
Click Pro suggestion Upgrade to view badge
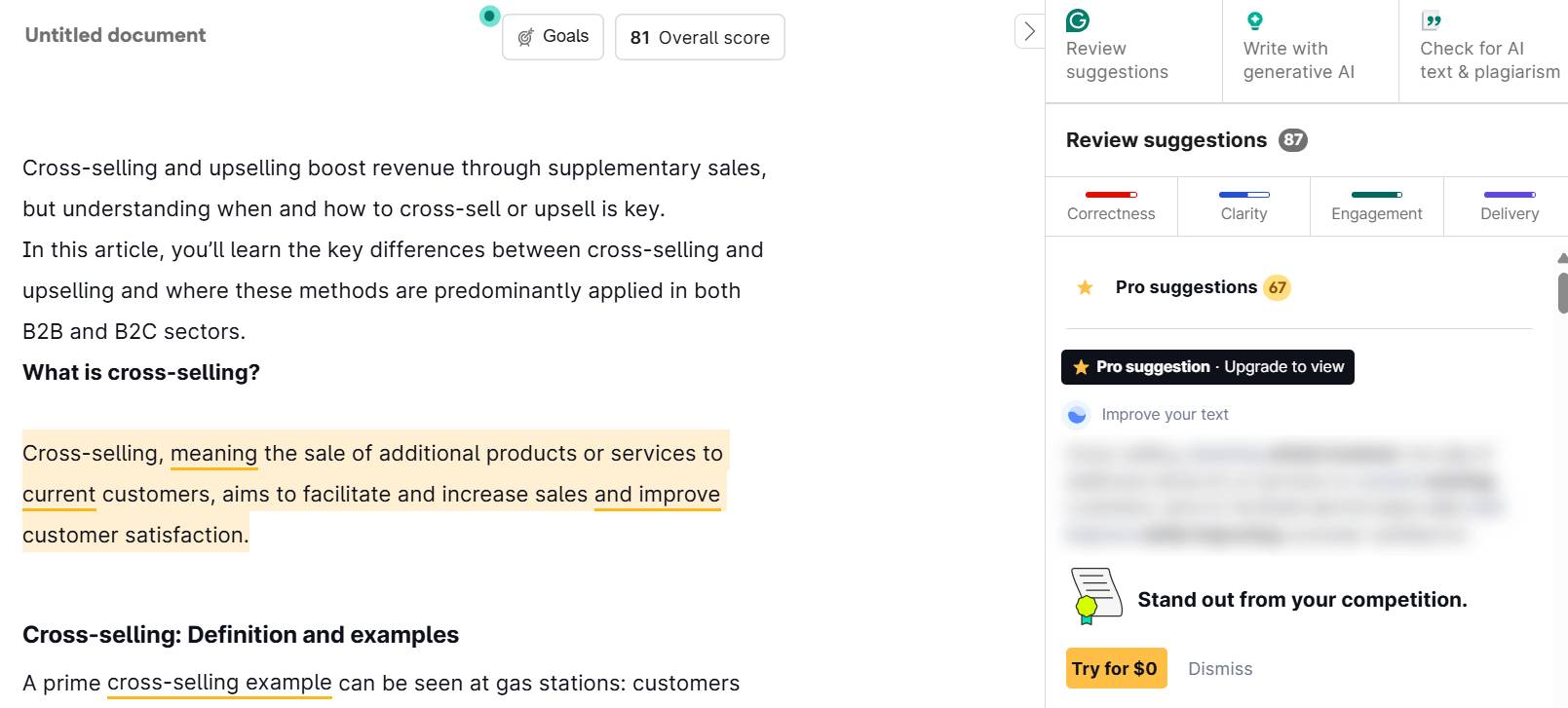point(1207,367)
